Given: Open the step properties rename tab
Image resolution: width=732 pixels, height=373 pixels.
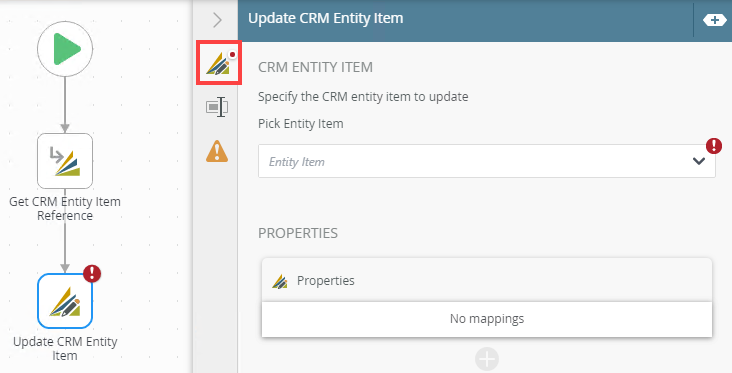Looking at the screenshot, I should (217, 107).
